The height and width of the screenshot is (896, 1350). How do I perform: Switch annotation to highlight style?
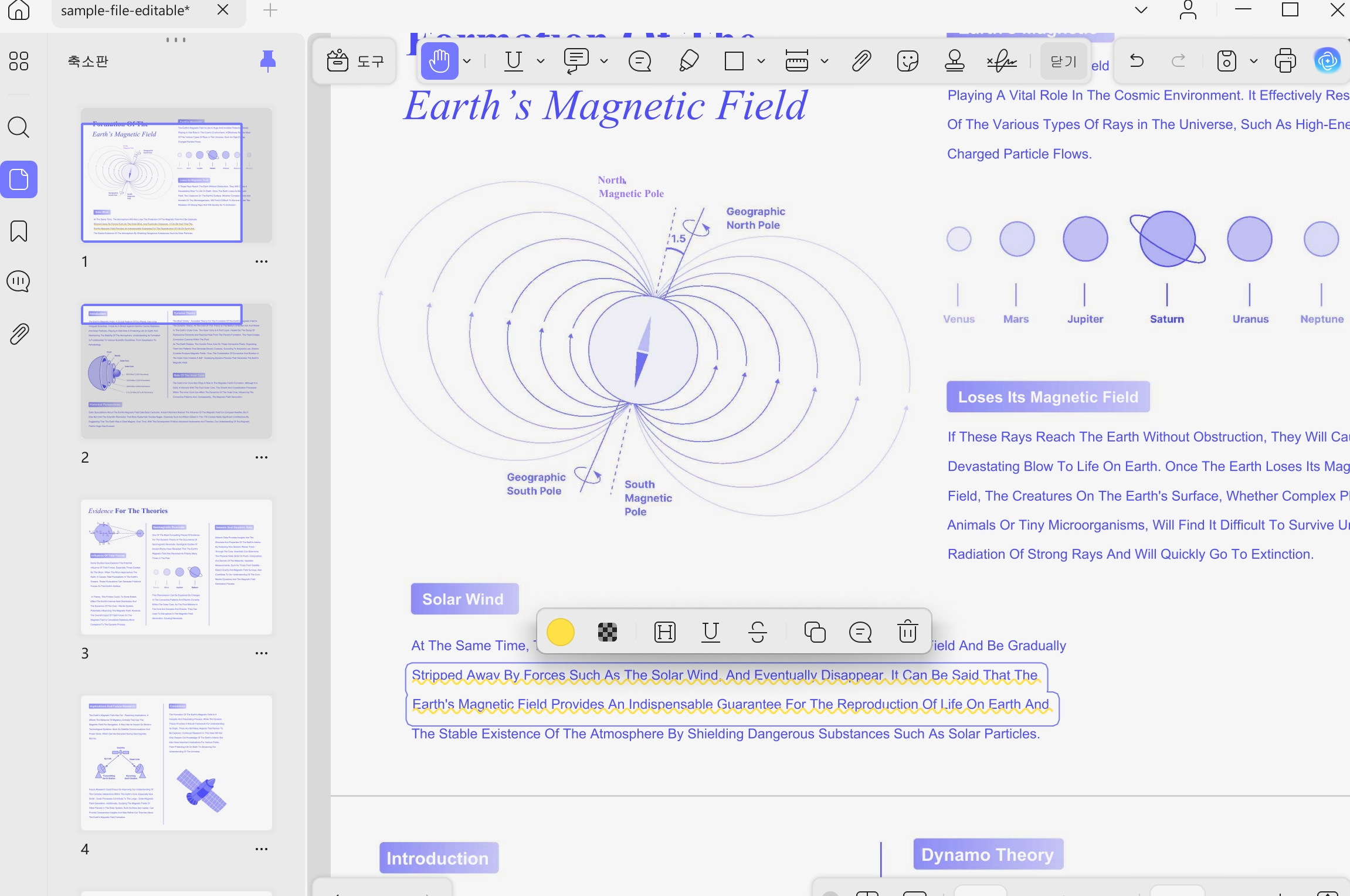(665, 632)
